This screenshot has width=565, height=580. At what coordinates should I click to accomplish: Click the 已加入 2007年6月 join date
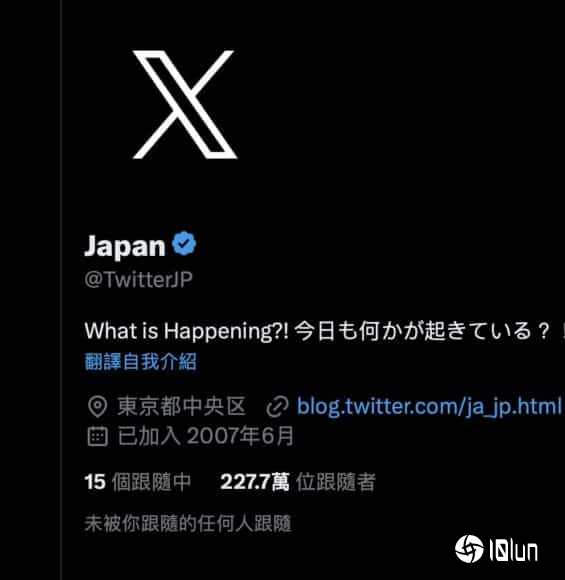click(x=206, y=436)
